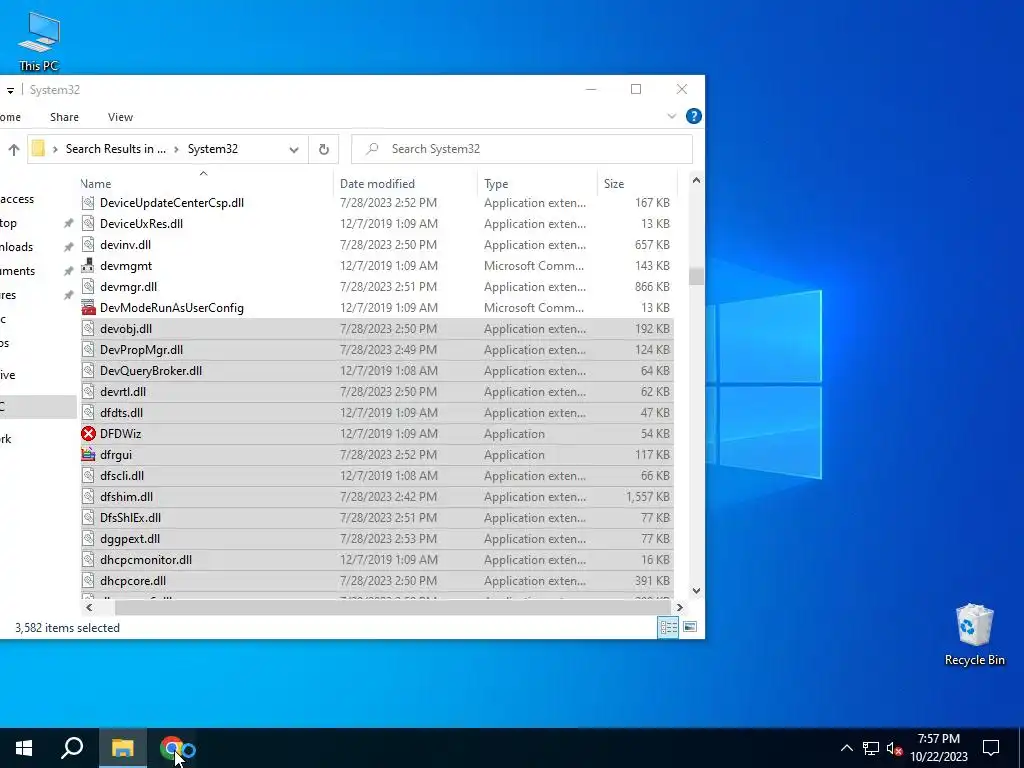Click the devobj.dll file icon
Viewport: 1024px width, 768px height.
(x=88, y=328)
